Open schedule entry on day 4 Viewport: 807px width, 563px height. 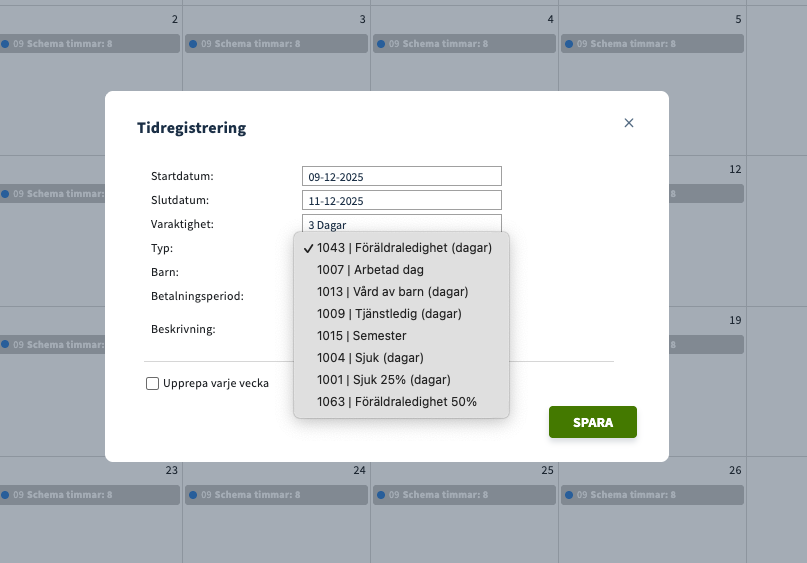tap(464, 44)
